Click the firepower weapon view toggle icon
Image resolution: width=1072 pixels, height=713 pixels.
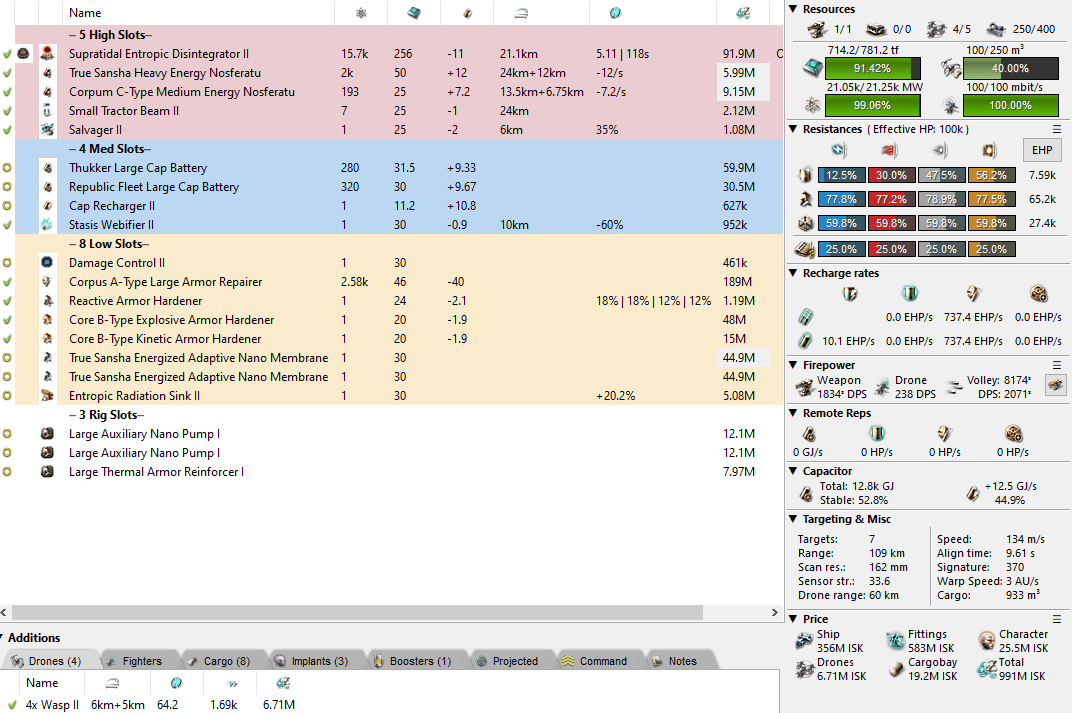pyautogui.click(x=1053, y=385)
